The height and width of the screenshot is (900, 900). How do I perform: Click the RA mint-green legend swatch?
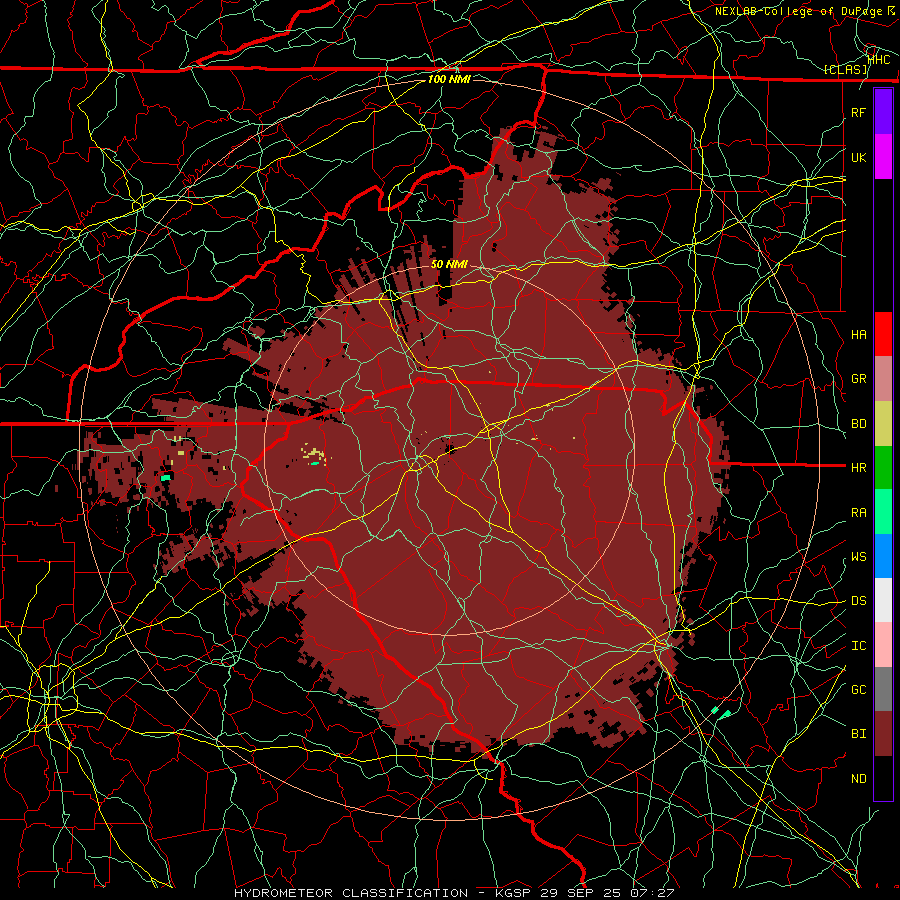pyautogui.click(x=883, y=512)
